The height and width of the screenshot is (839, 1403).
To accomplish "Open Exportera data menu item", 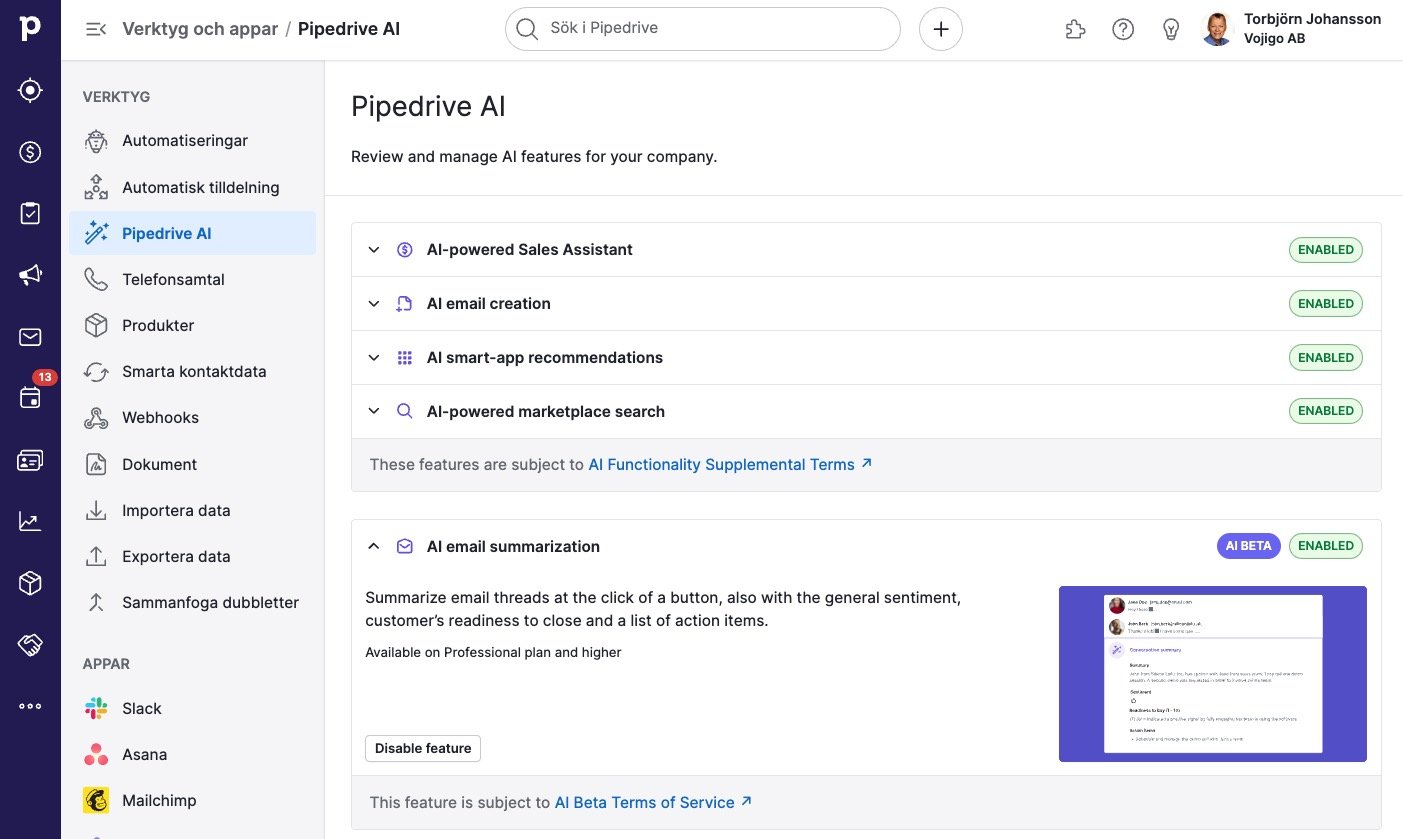I will [192, 556].
